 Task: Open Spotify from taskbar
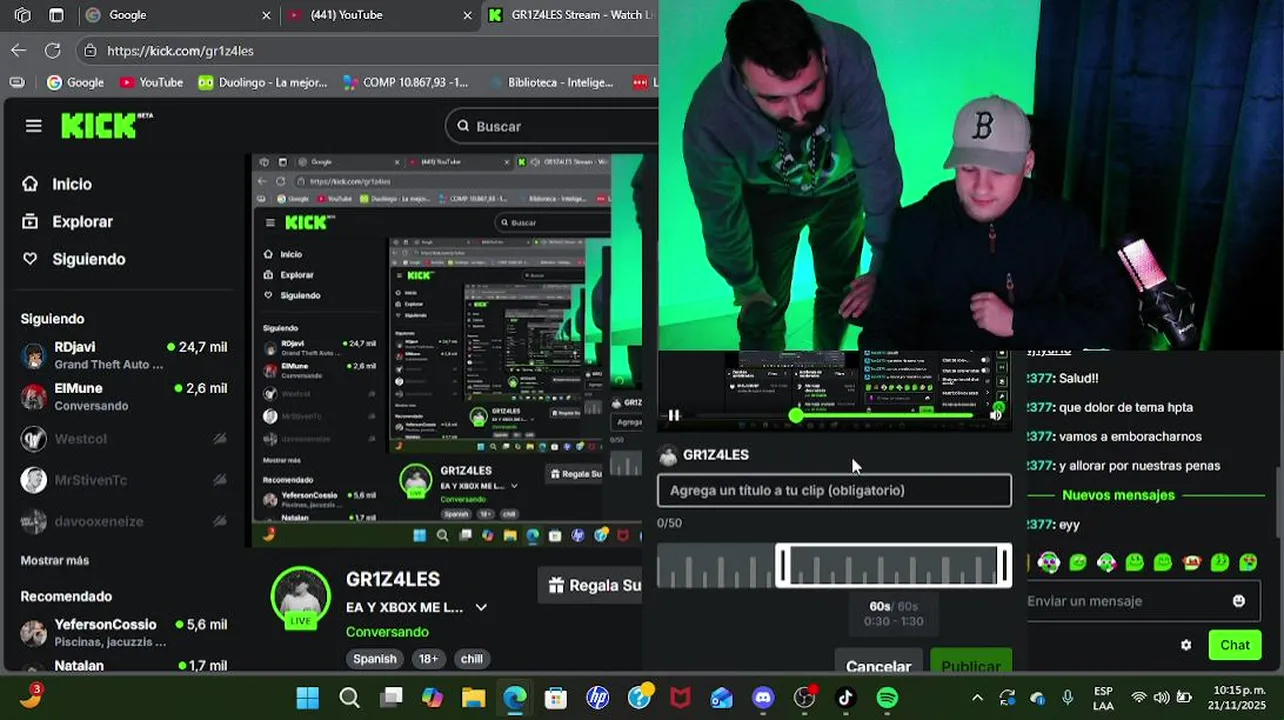[x=887, y=697]
